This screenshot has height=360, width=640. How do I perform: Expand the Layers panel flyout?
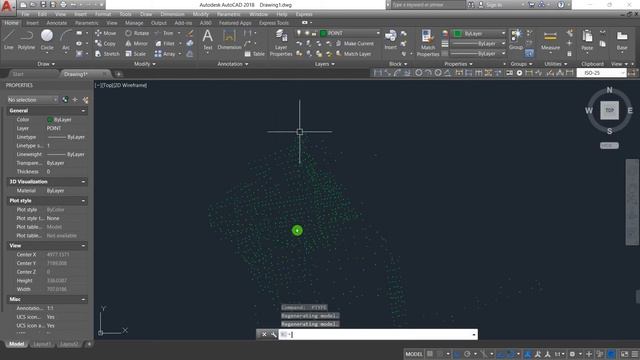tap(325, 64)
